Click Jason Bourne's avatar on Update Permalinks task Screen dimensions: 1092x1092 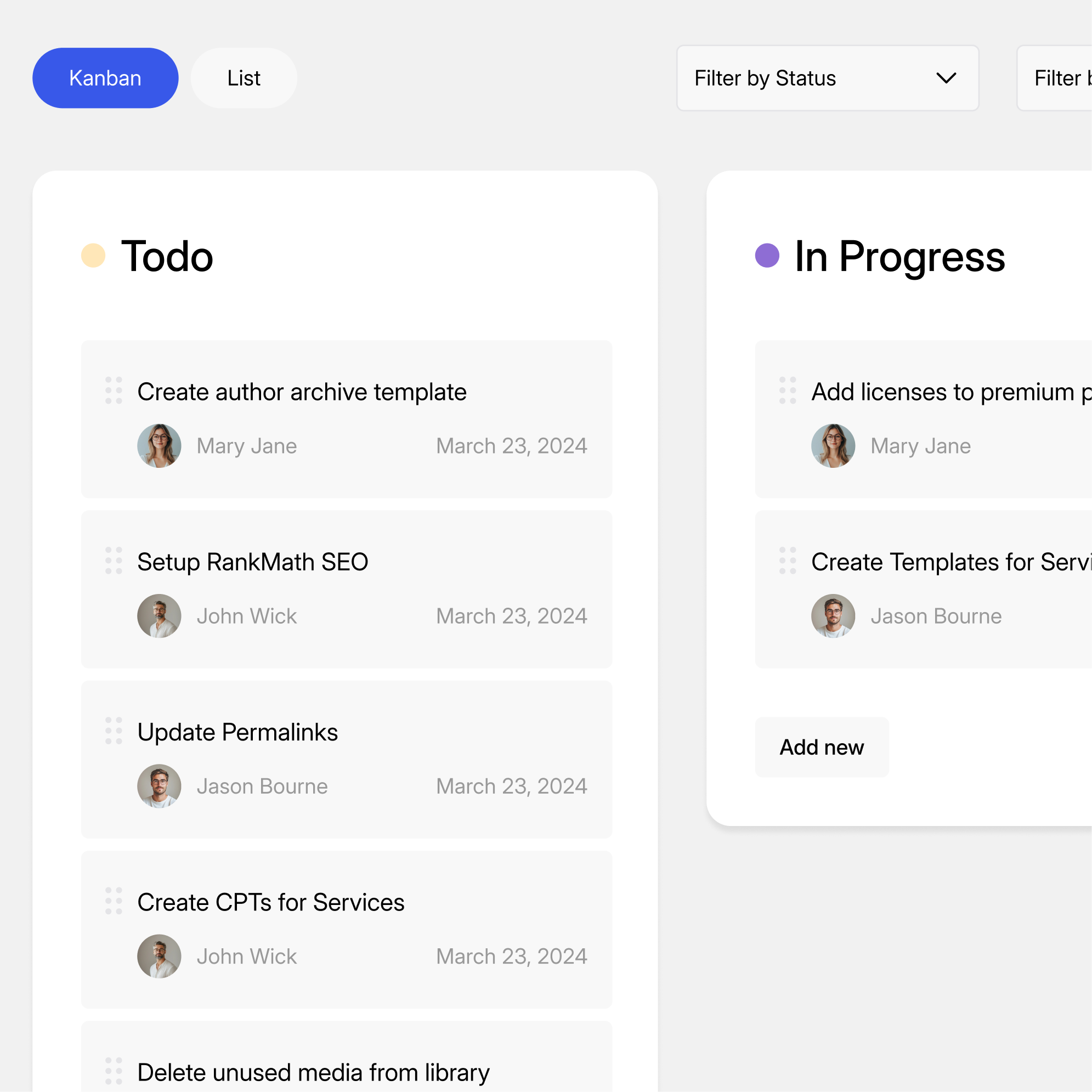(160, 786)
